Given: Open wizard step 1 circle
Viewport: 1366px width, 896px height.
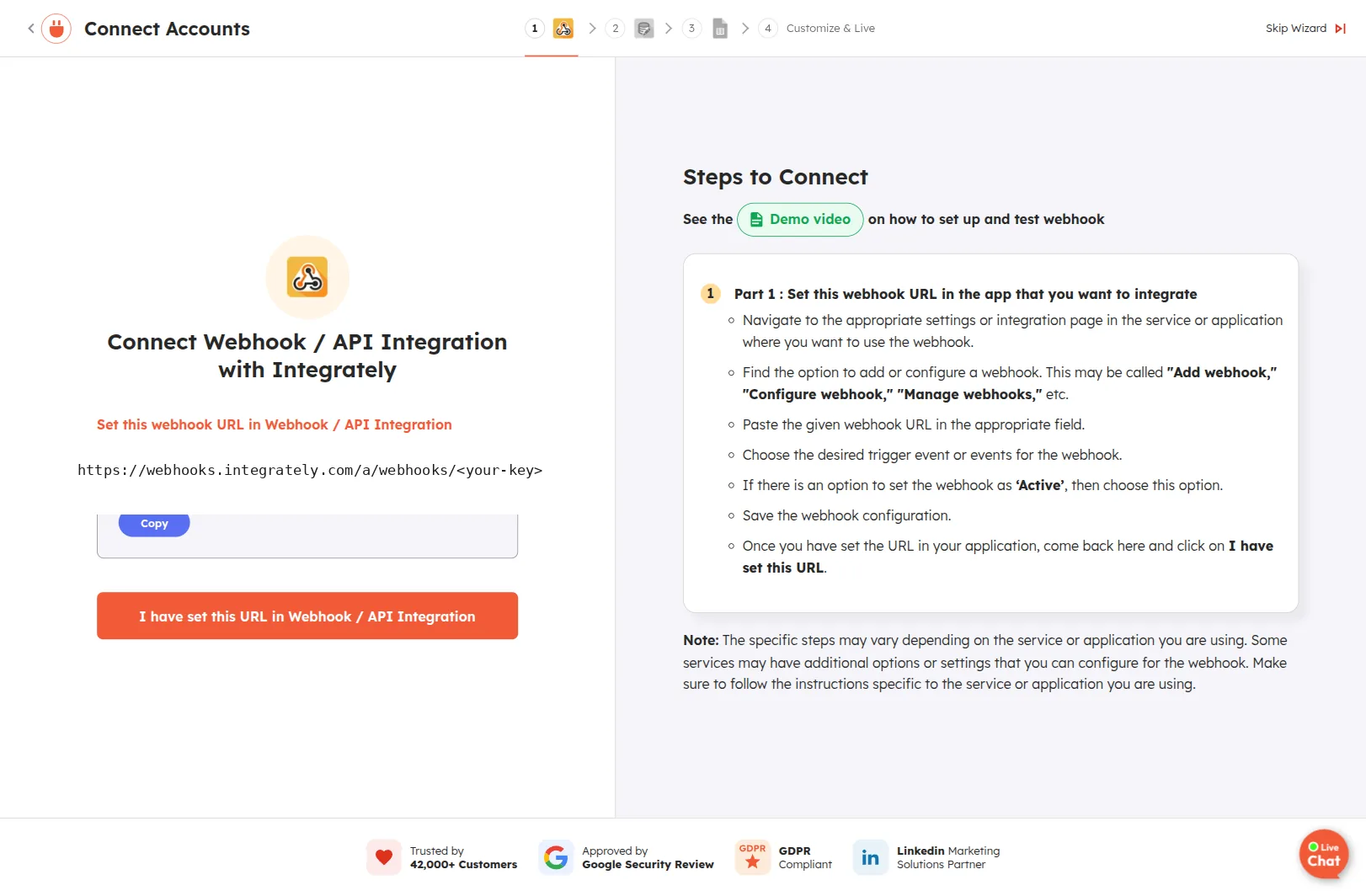Looking at the screenshot, I should pyautogui.click(x=535, y=29).
